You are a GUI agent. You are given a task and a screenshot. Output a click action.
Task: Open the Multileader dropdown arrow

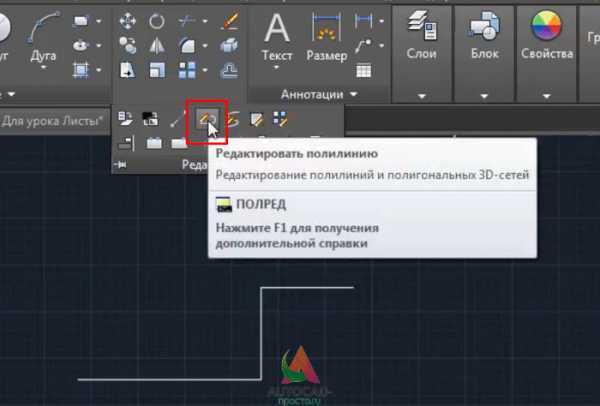pos(382,46)
